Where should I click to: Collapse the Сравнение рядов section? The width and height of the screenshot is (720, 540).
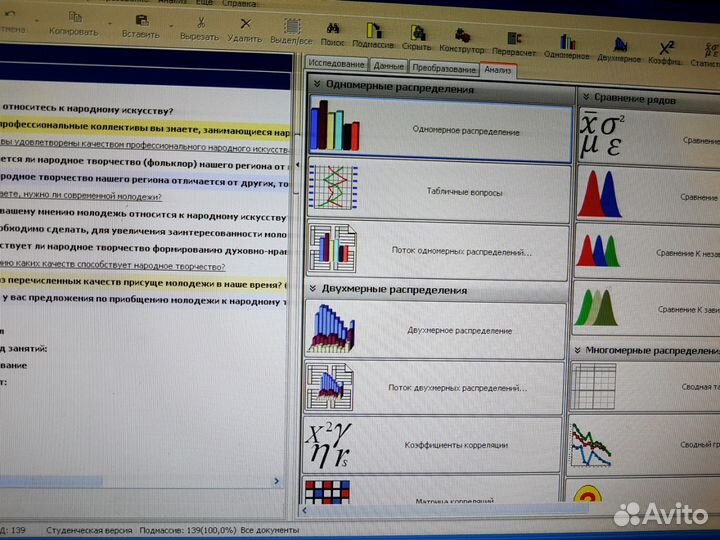(x=585, y=97)
